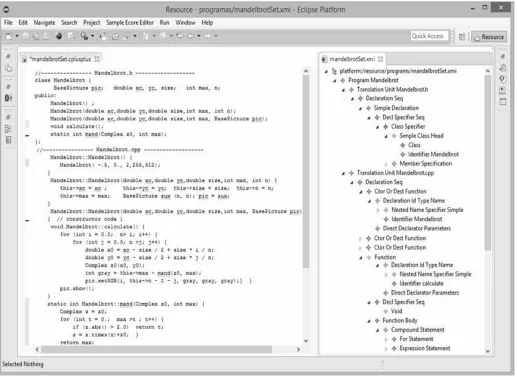Click the Quick Access search field
Image resolution: width=517 pixels, height=377 pixels.
pyautogui.click(x=428, y=36)
